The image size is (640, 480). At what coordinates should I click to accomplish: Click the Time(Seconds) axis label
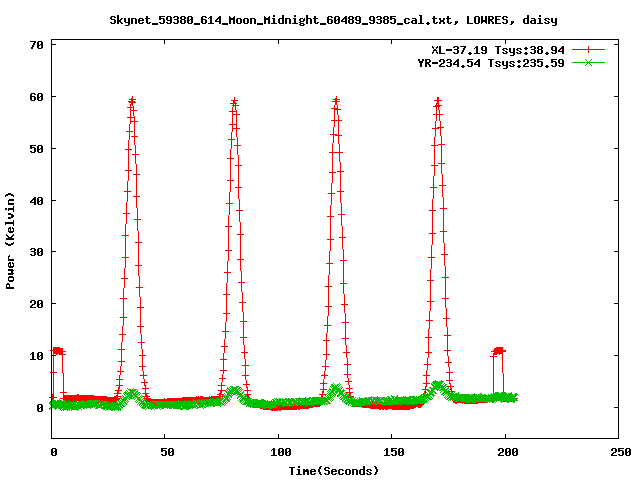[x=333, y=471]
